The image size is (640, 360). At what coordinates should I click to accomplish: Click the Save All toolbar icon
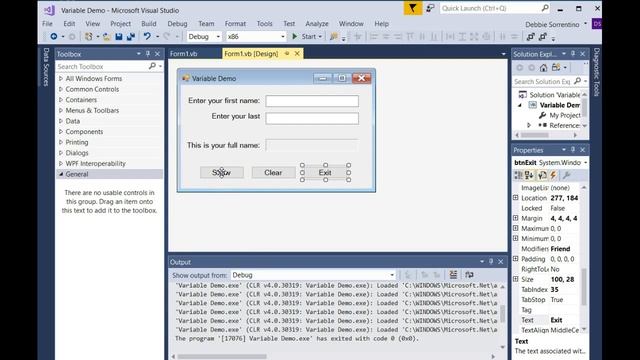click(131, 37)
